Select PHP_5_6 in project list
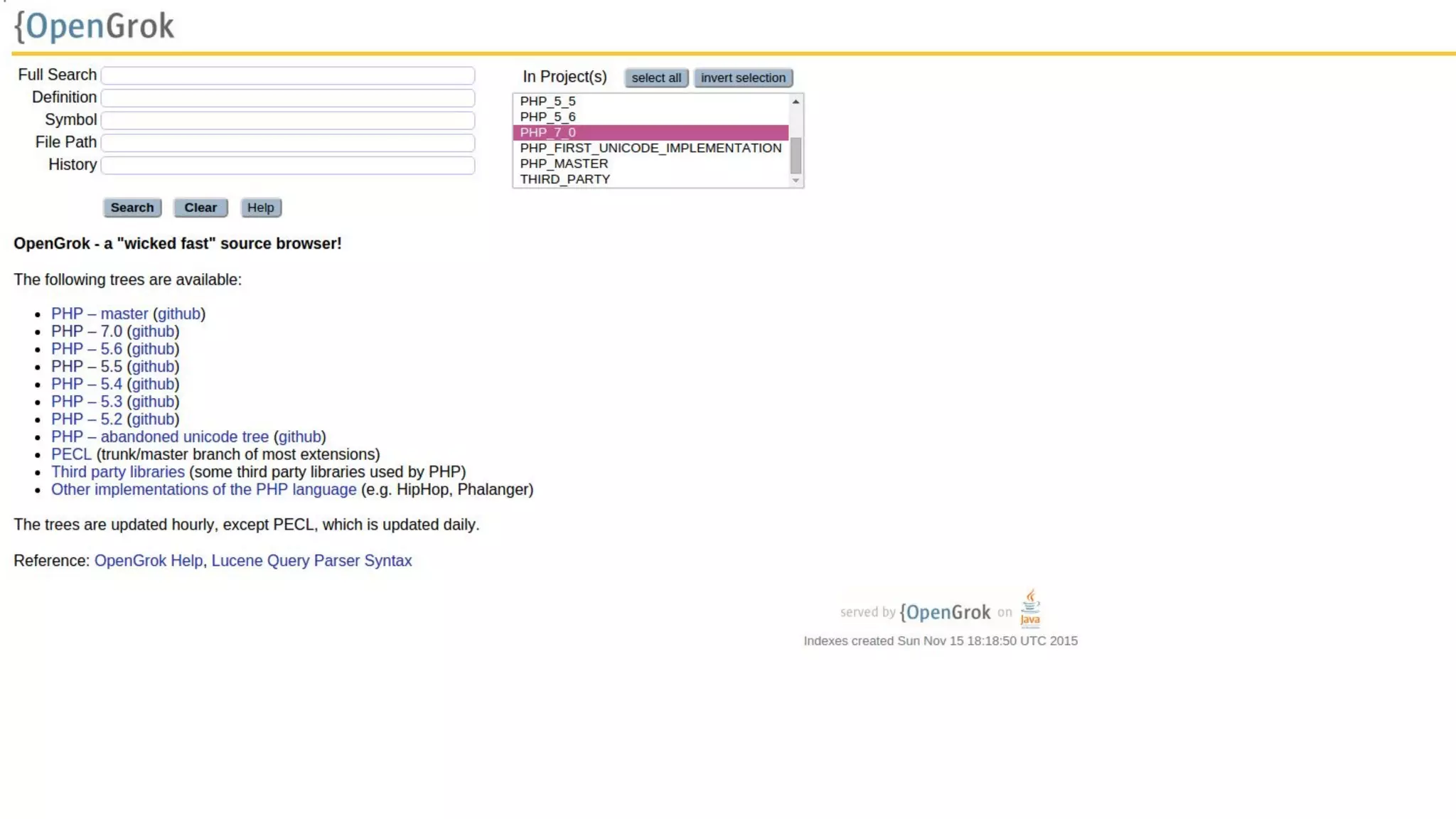Viewport: 1456px width, 819px height. point(547,117)
